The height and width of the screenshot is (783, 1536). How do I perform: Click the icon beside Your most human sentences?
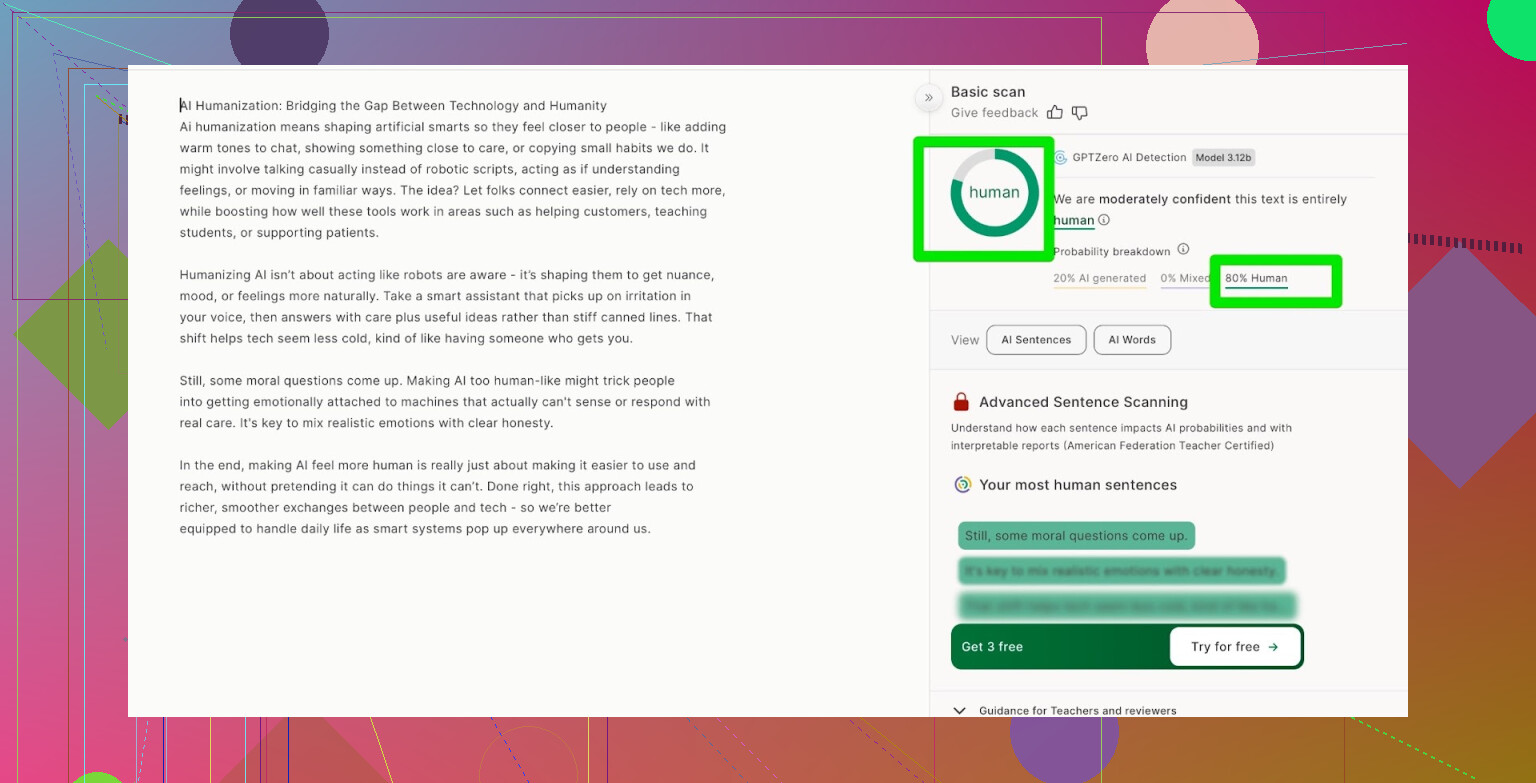962,485
